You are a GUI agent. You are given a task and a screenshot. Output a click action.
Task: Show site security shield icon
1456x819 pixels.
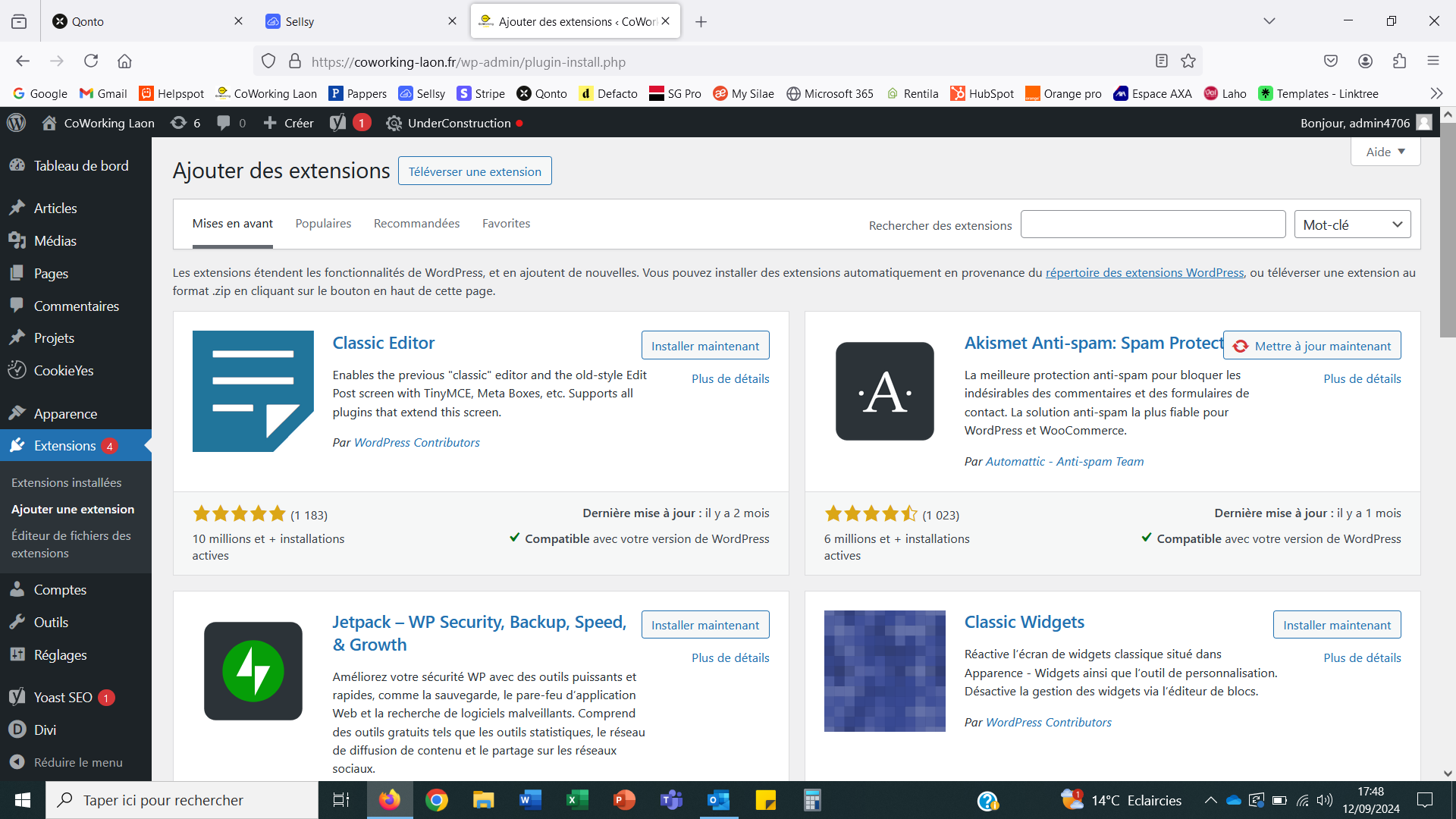coord(268,61)
